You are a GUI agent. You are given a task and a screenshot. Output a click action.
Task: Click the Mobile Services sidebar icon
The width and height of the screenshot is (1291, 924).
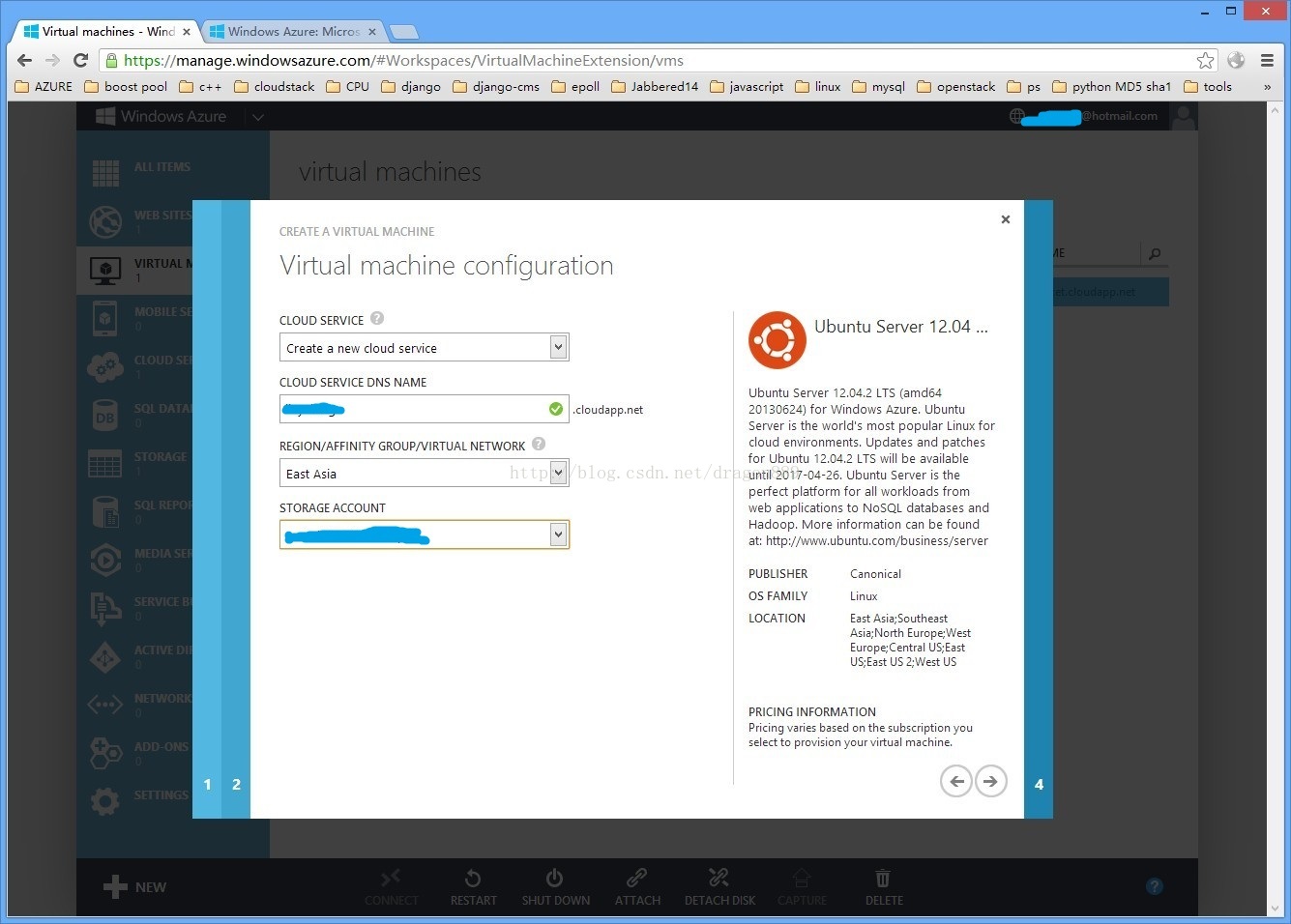(x=105, y=318)
